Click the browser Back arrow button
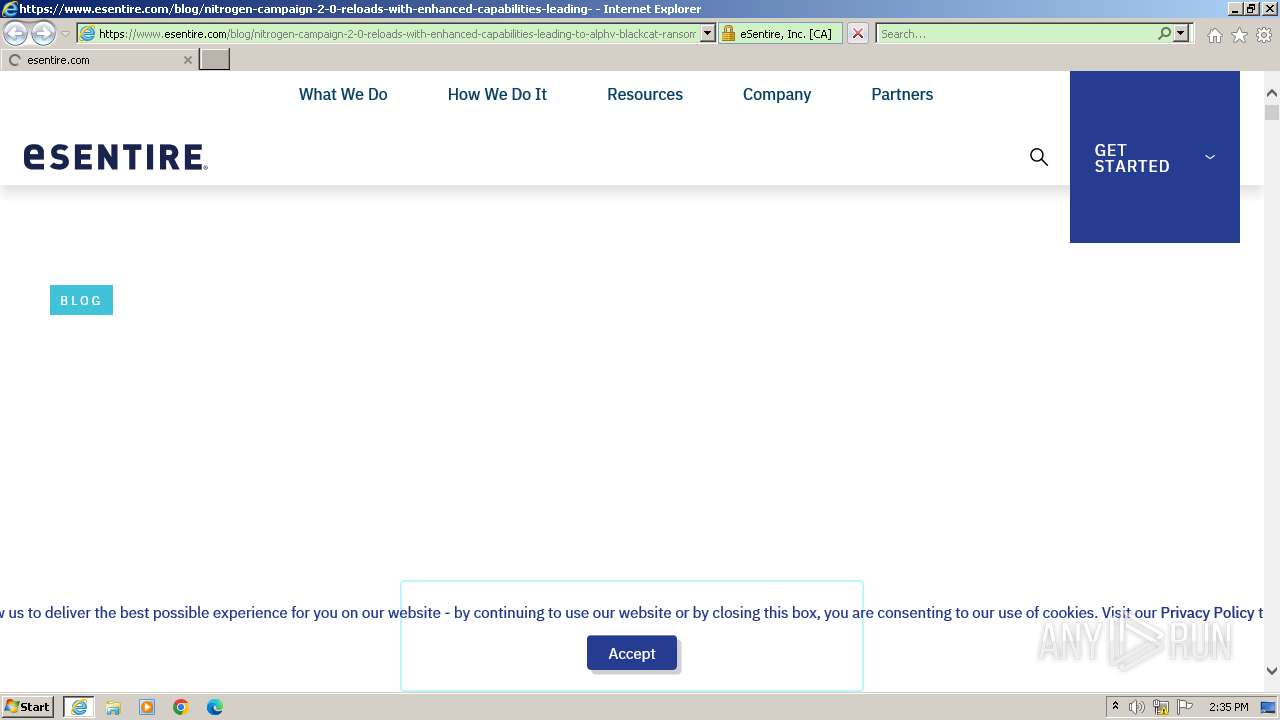 pyautogui.click(x=16, y=34)
